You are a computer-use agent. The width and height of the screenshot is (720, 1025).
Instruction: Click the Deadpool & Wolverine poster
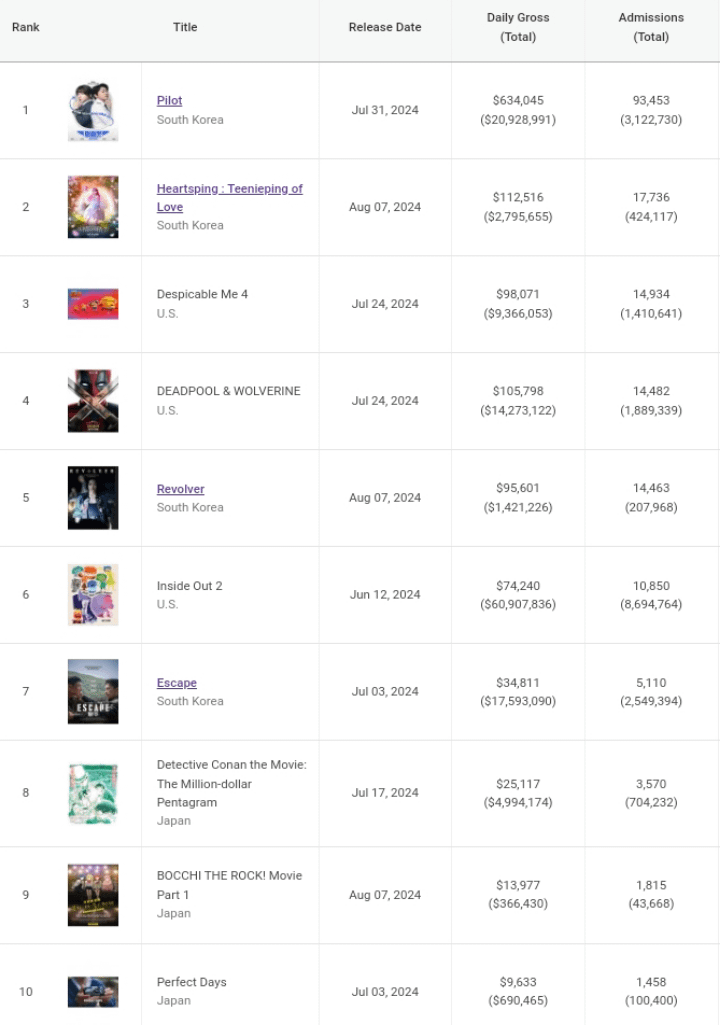pos(93,401)
